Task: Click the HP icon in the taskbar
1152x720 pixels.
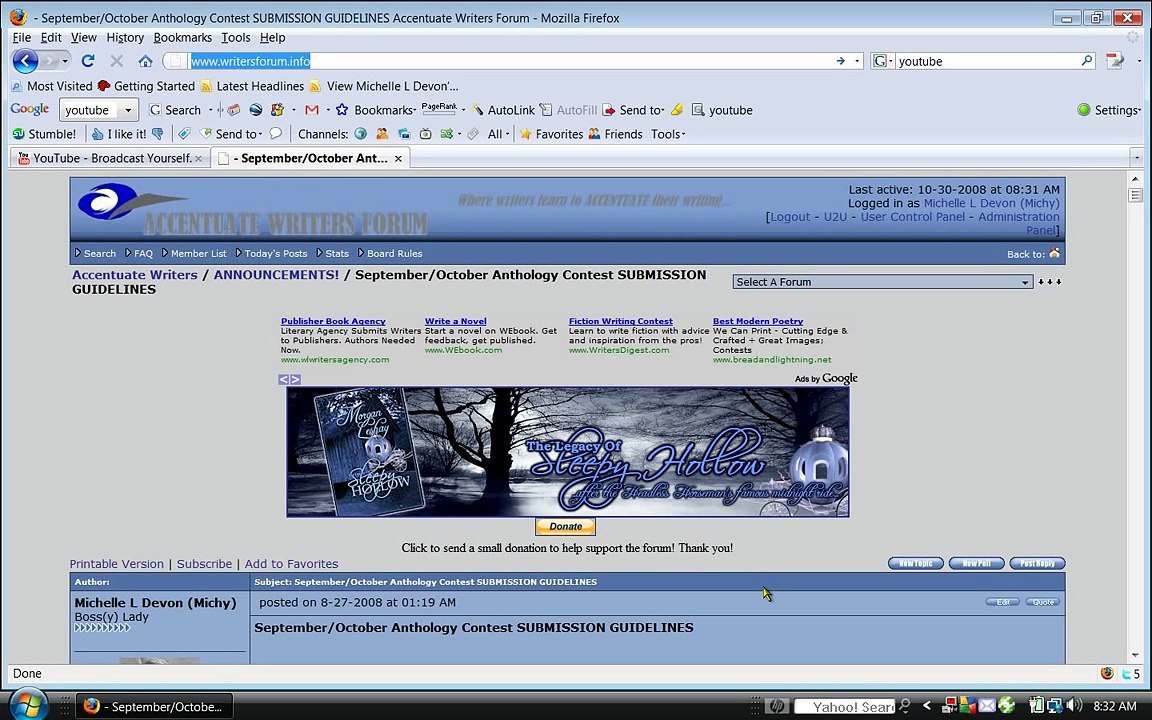Action: [776, 706]
